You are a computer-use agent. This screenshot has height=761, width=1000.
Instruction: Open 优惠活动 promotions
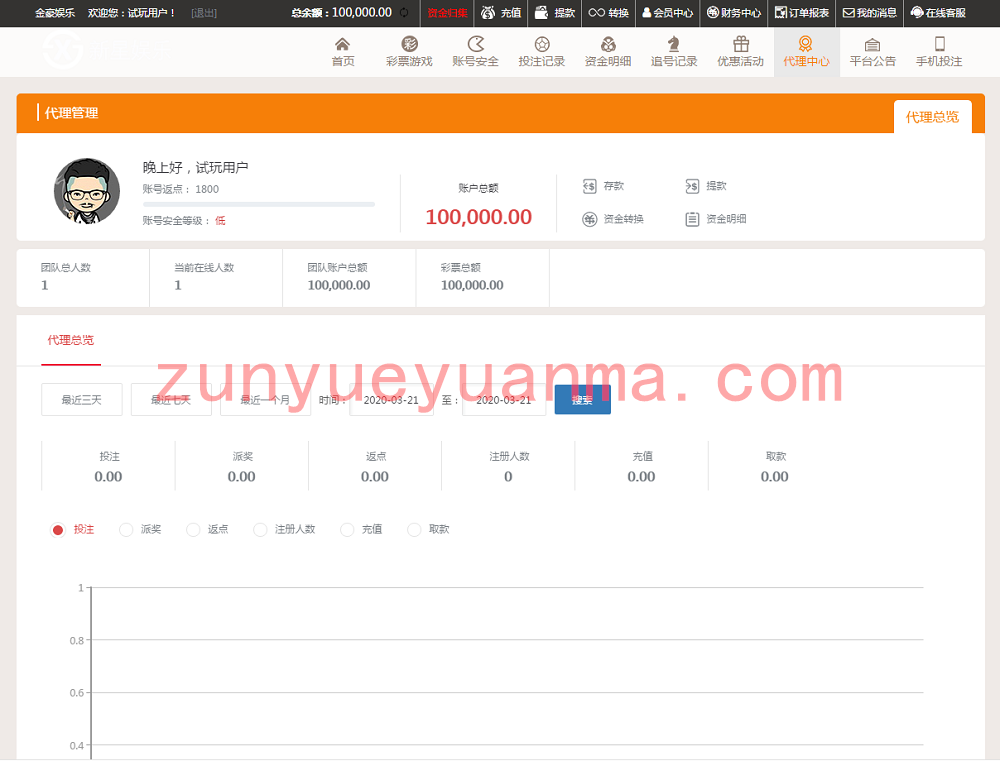pos(740,52)
